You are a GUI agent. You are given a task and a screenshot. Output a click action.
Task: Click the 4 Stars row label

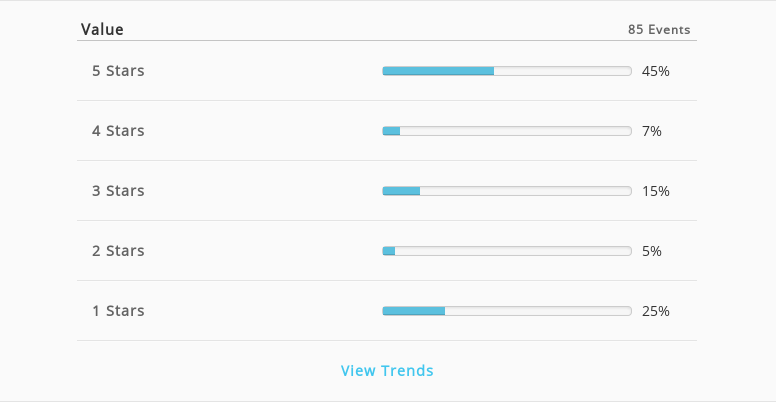tap(118, 131)
